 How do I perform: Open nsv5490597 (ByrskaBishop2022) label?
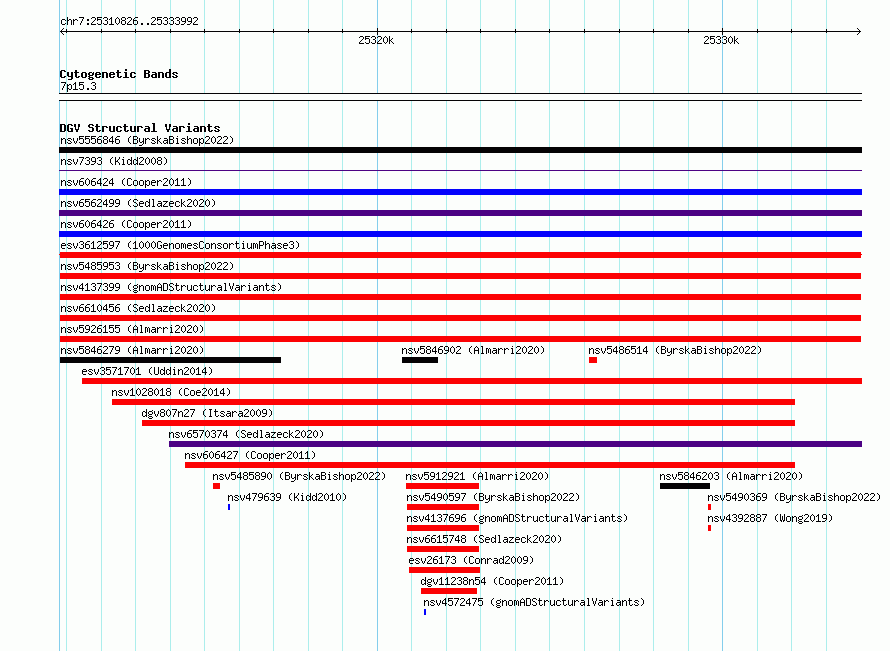[493, 497]
